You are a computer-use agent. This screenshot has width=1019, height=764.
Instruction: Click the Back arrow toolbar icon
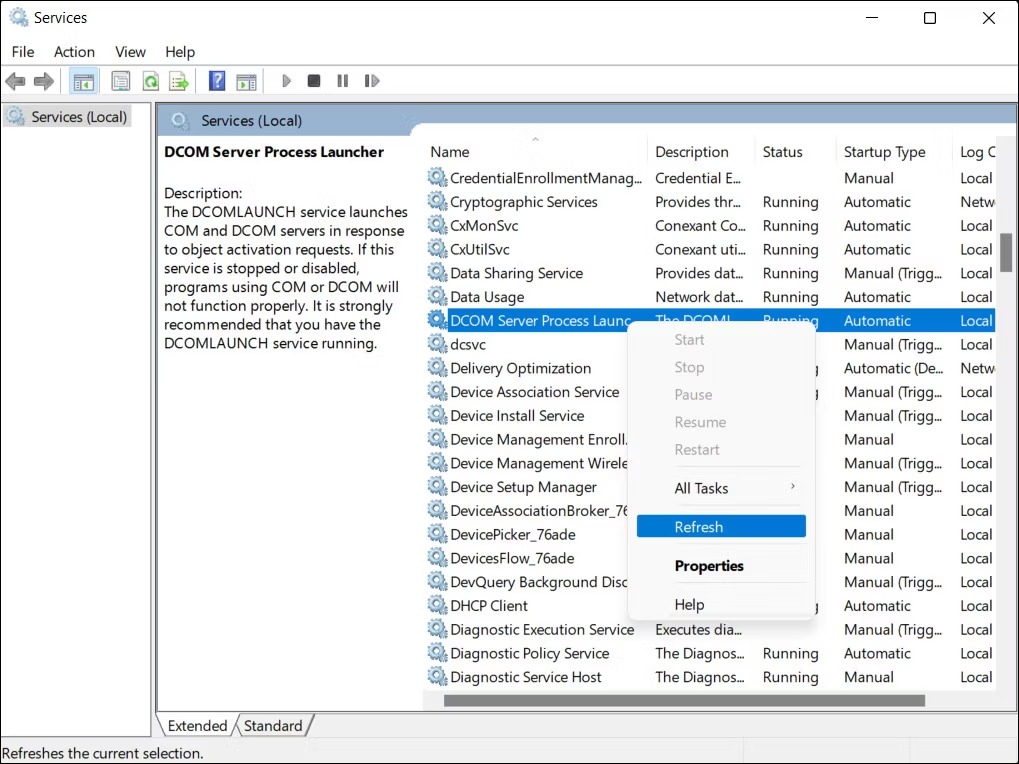point(16,81)
